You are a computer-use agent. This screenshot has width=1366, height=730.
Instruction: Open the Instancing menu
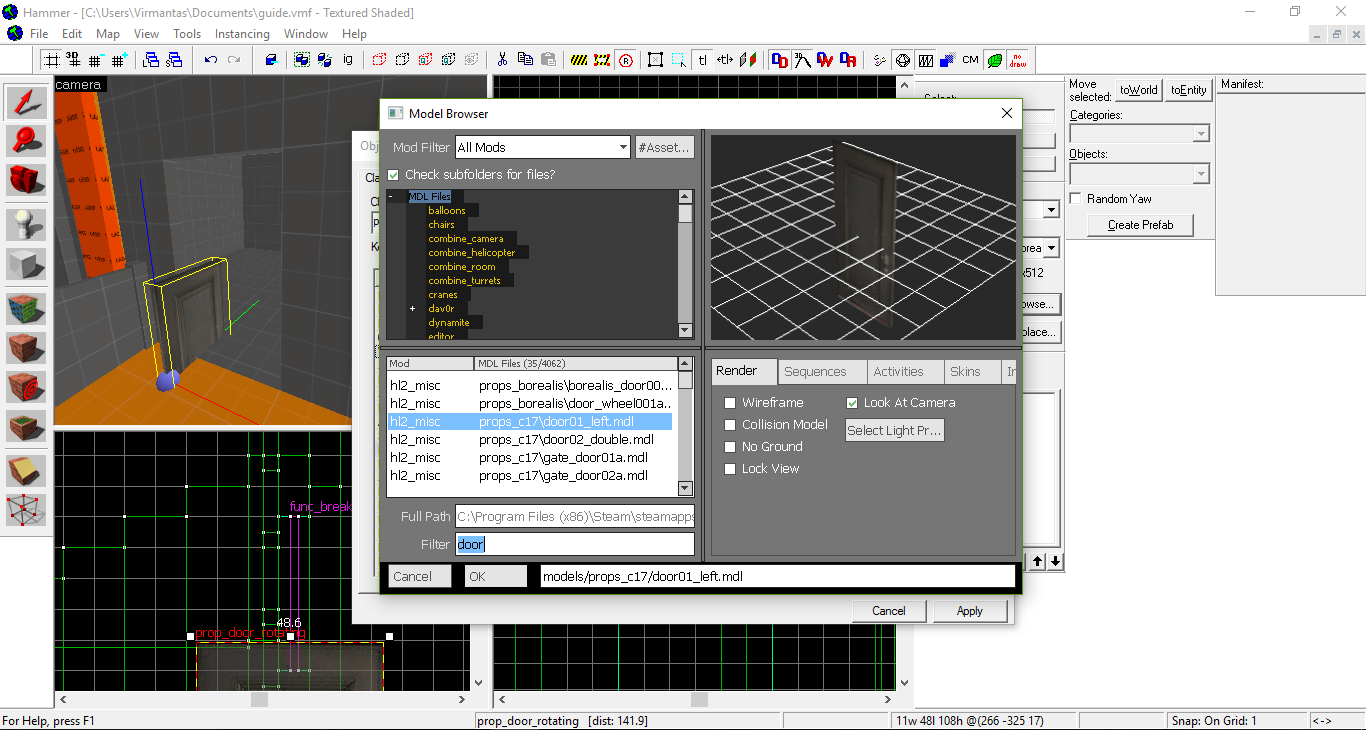coord(242,34)
